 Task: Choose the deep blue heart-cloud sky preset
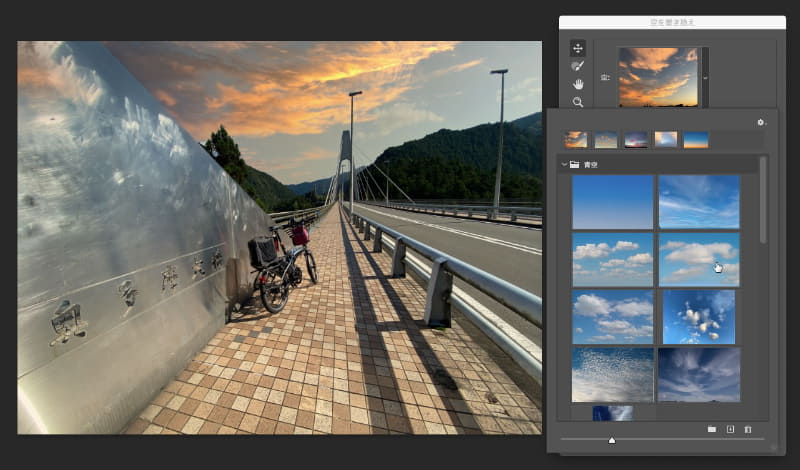[699, 317]
